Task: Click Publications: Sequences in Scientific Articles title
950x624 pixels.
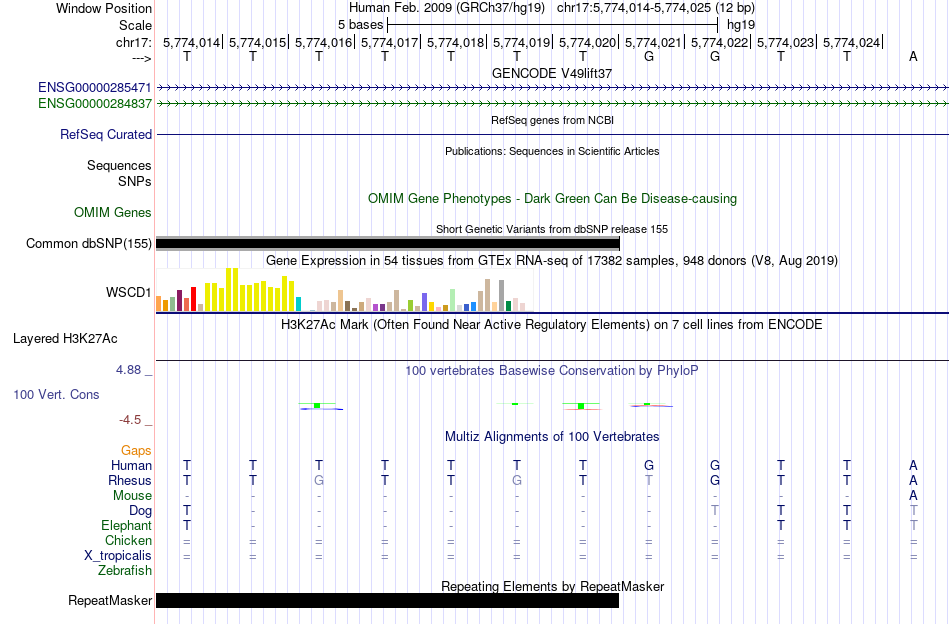Action: [552, 151]
